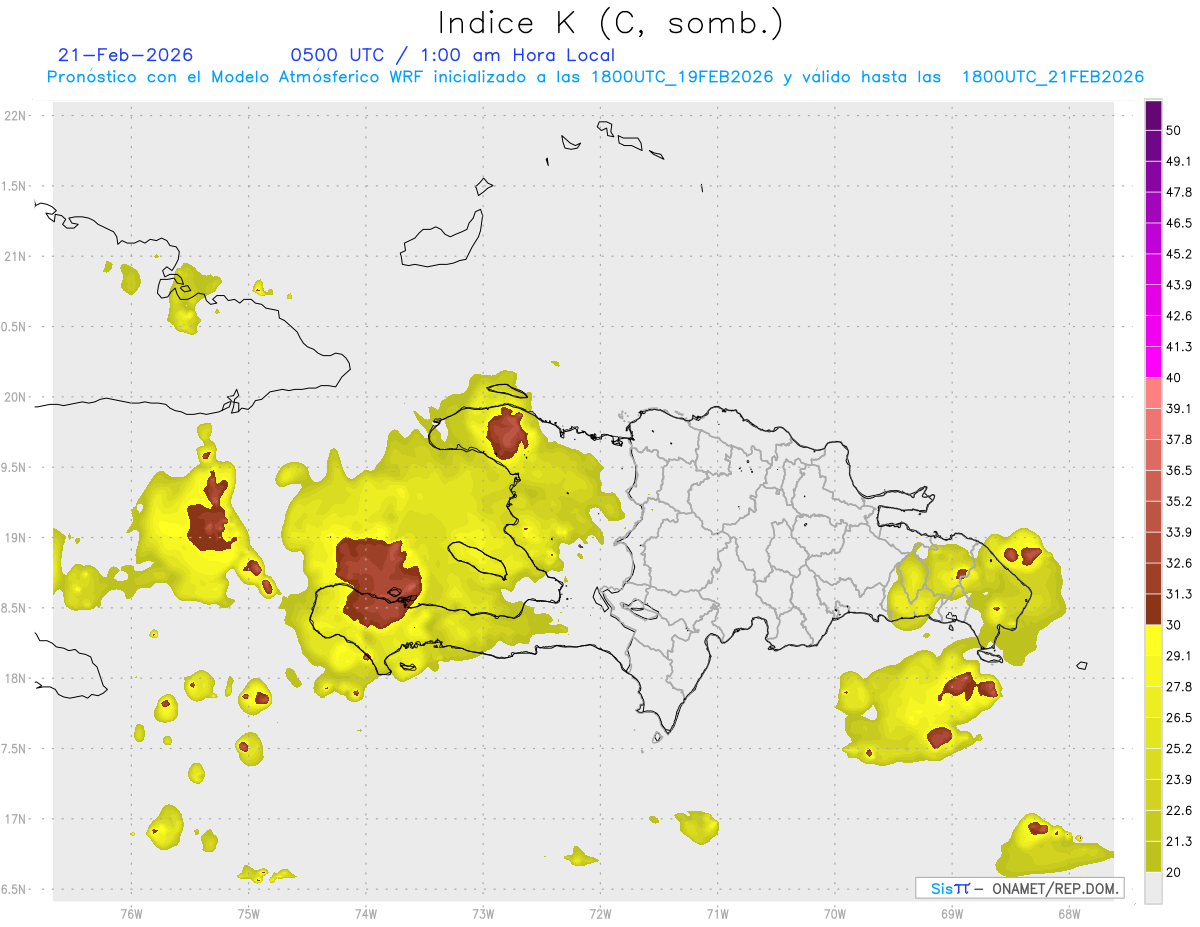Click the '17N' latitude label
Image resolution: width=1200 pixels, height=927 pixels.
tap(16, 819)
